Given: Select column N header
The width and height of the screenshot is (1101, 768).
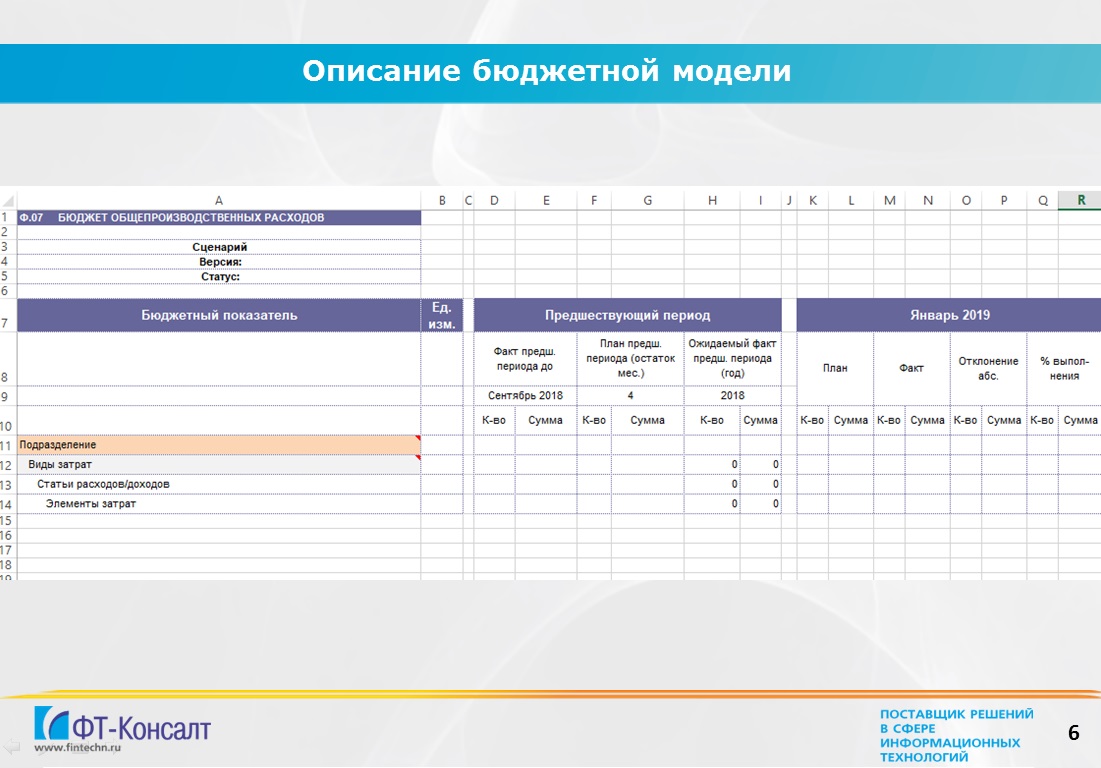Looking at the screenshot, I should pos(928,200).
